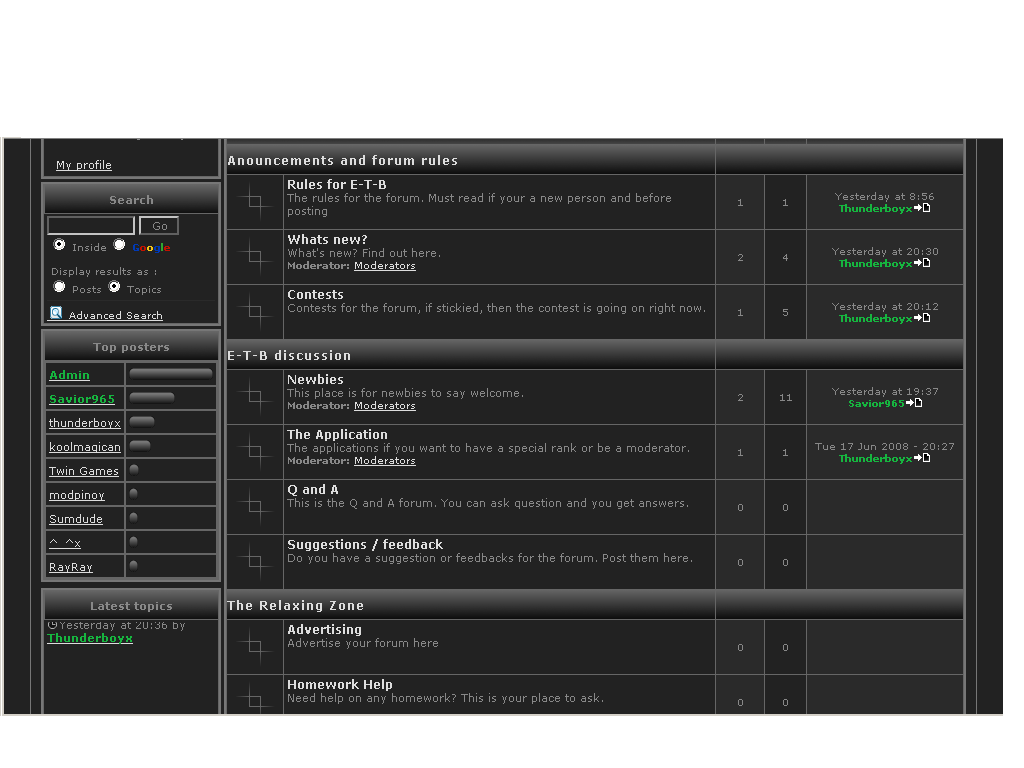Open koolmagican profile in Top posters

85,447
